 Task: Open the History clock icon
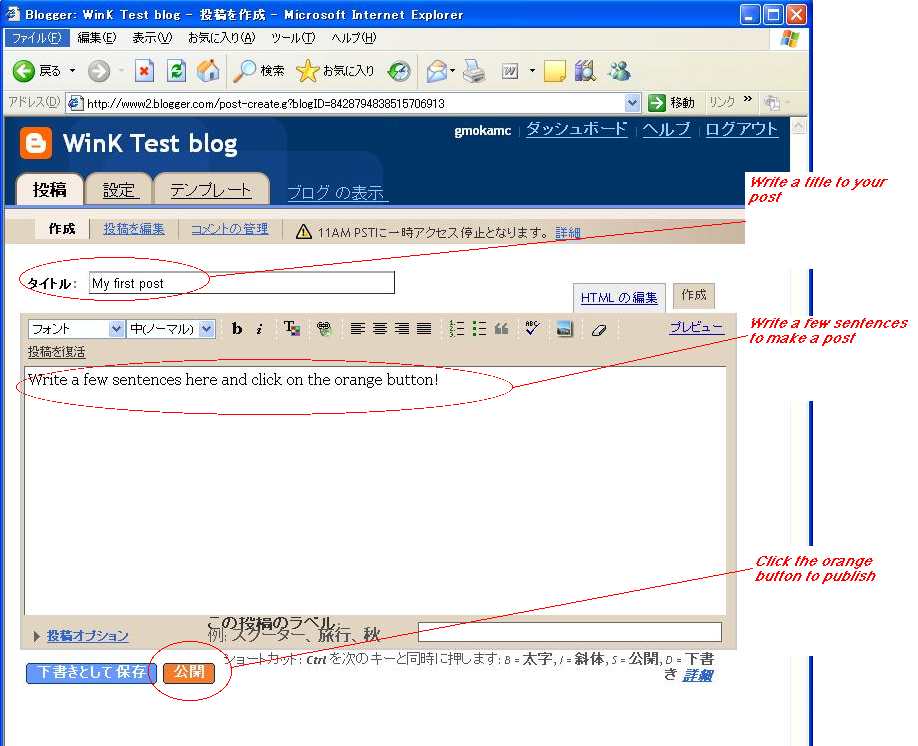pyautogui.click(x=399, y=71)
